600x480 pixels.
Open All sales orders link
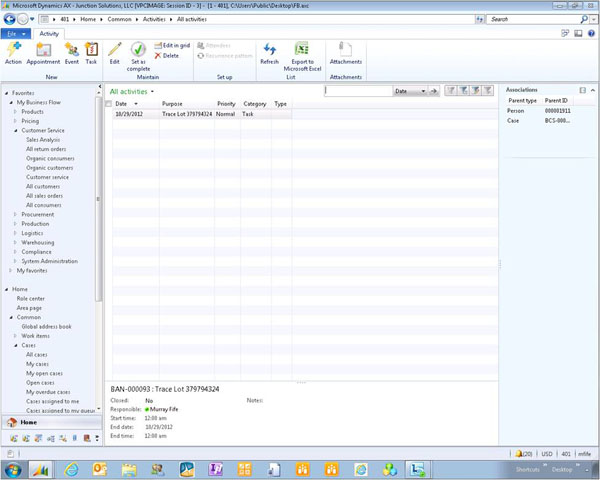[46, 195]
